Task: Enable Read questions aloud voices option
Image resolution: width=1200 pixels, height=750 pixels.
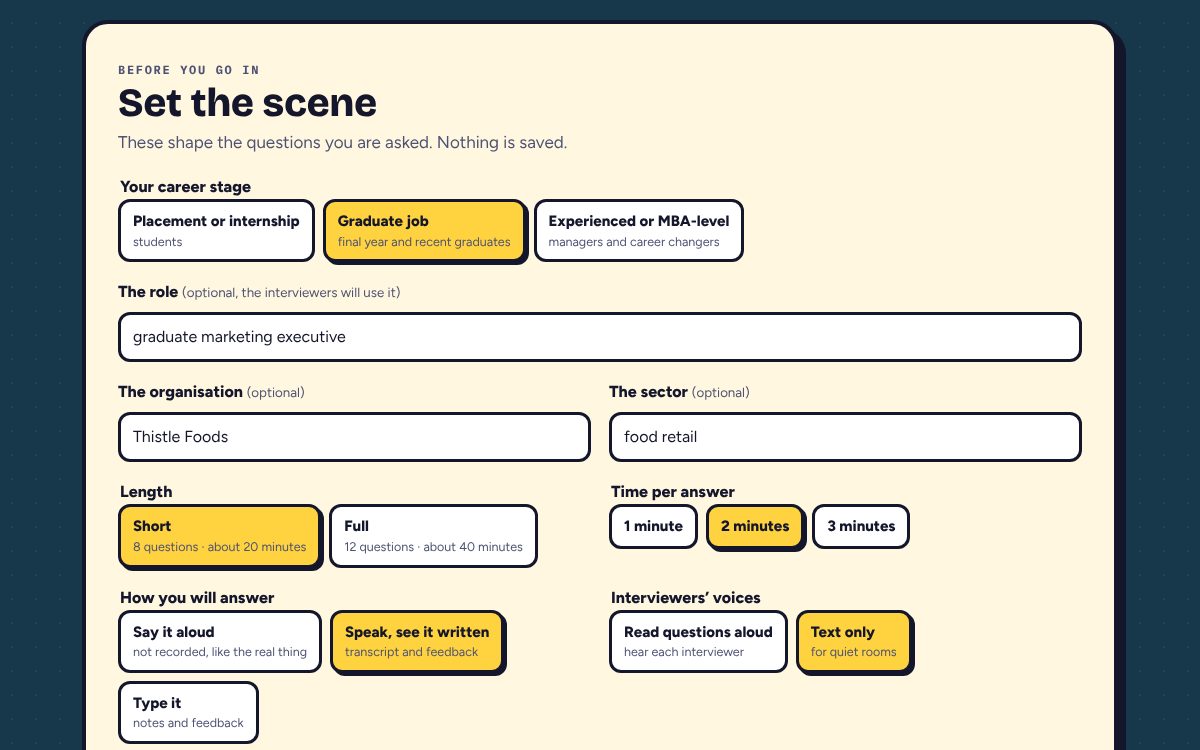Action: pos(698,642)
